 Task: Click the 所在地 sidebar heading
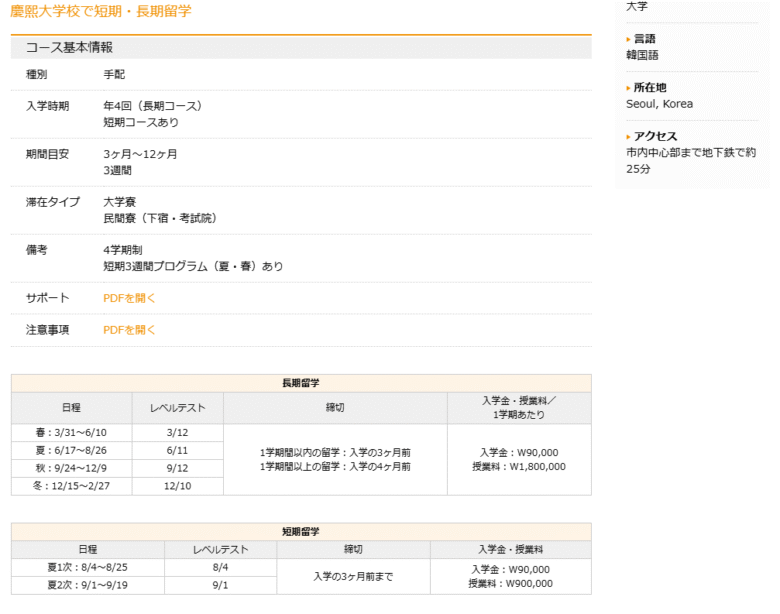pyautogui.click(x=650, y=88)
